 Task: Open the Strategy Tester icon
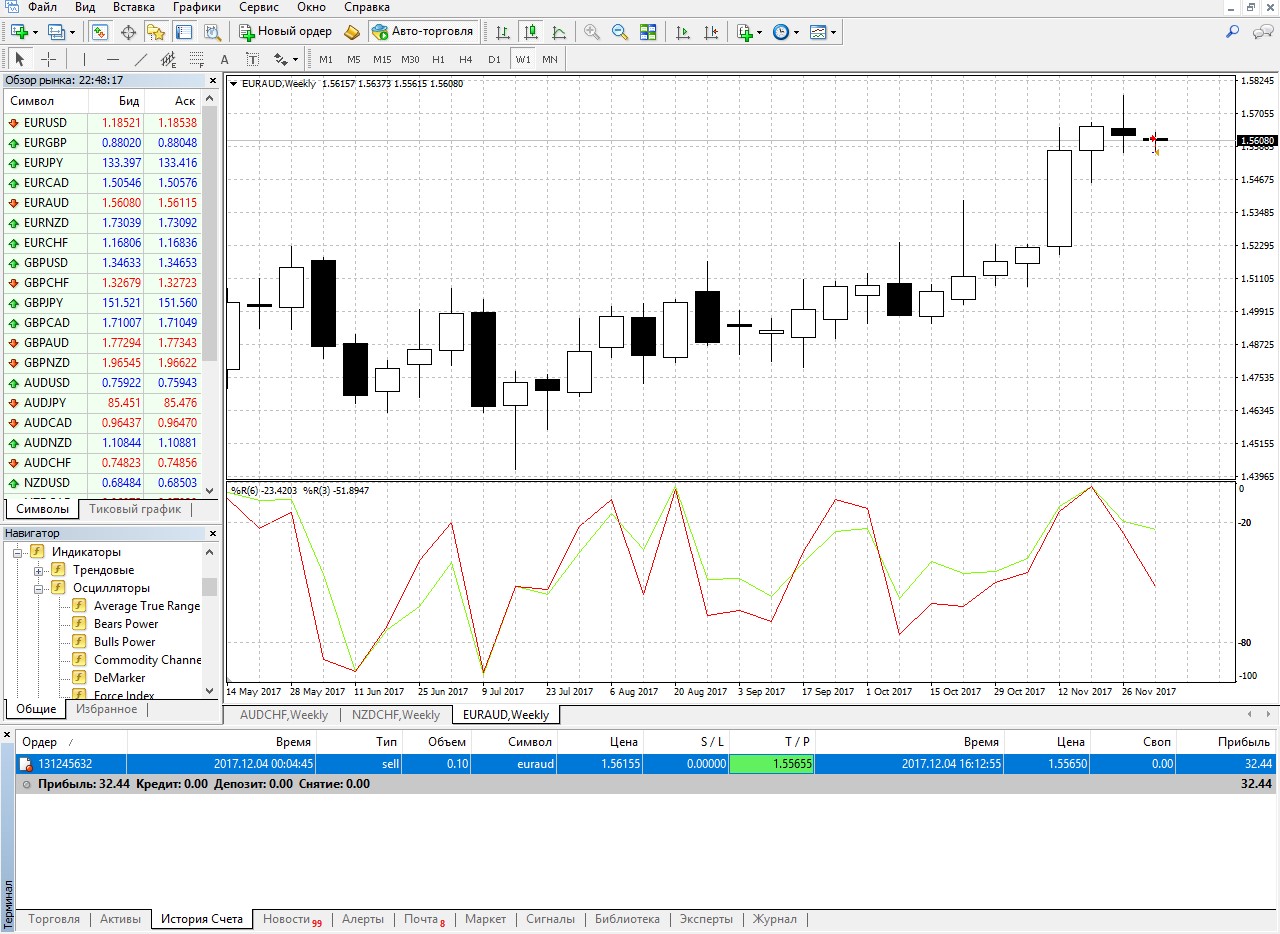tap(212, 32)
